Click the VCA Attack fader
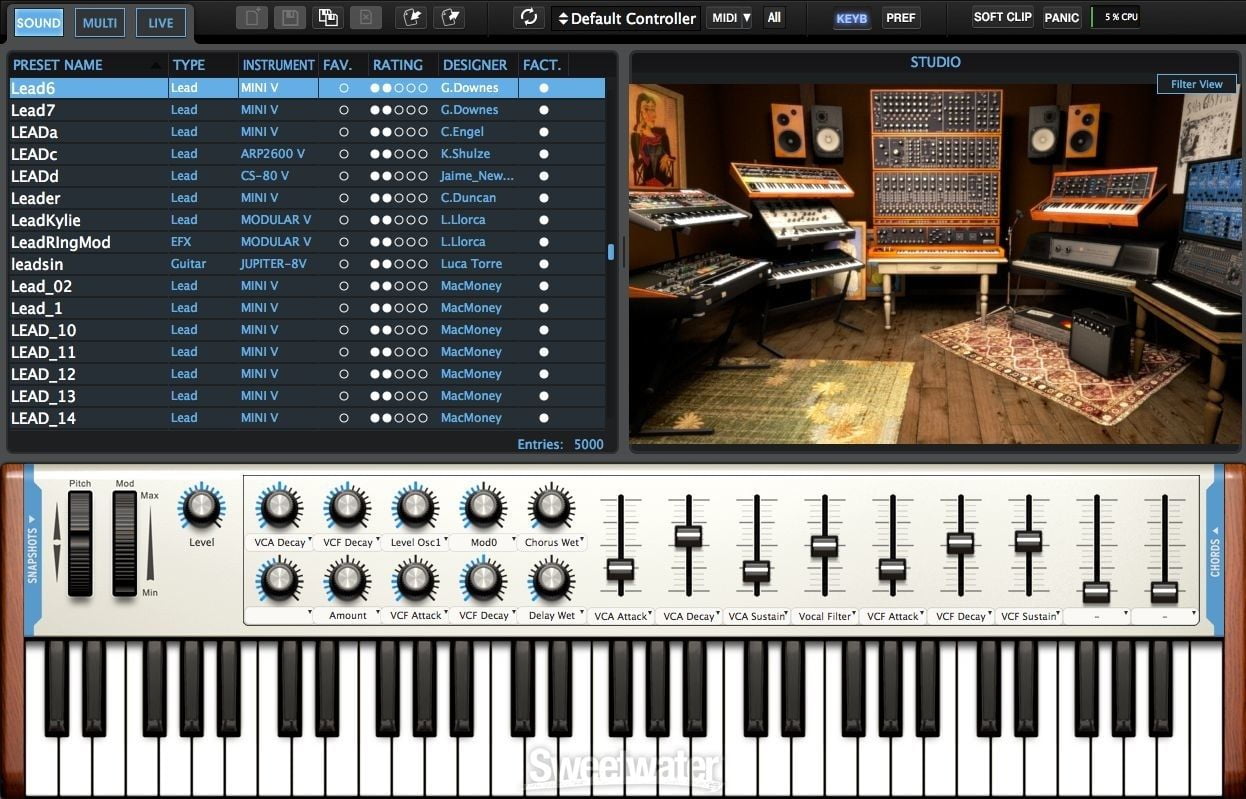This screenshot has height=799, width=1246. coord(620,569)
